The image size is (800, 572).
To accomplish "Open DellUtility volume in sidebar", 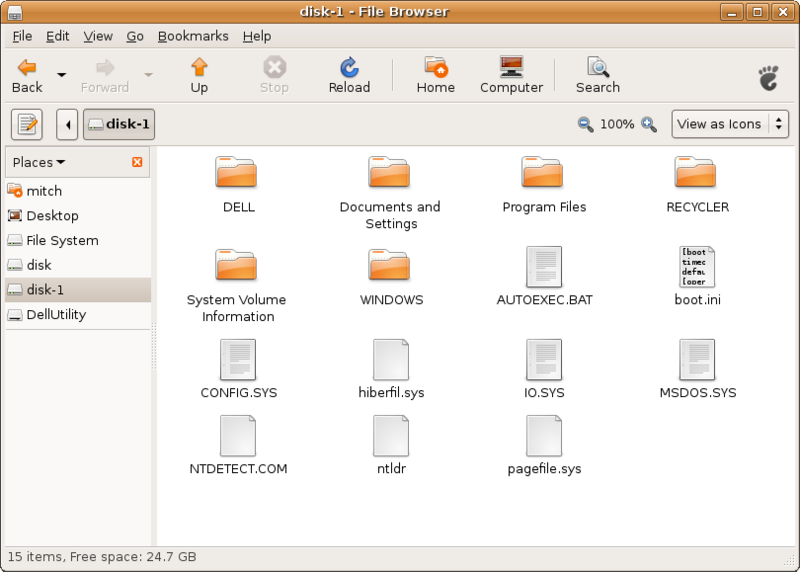I will click(x=78, y=314).
